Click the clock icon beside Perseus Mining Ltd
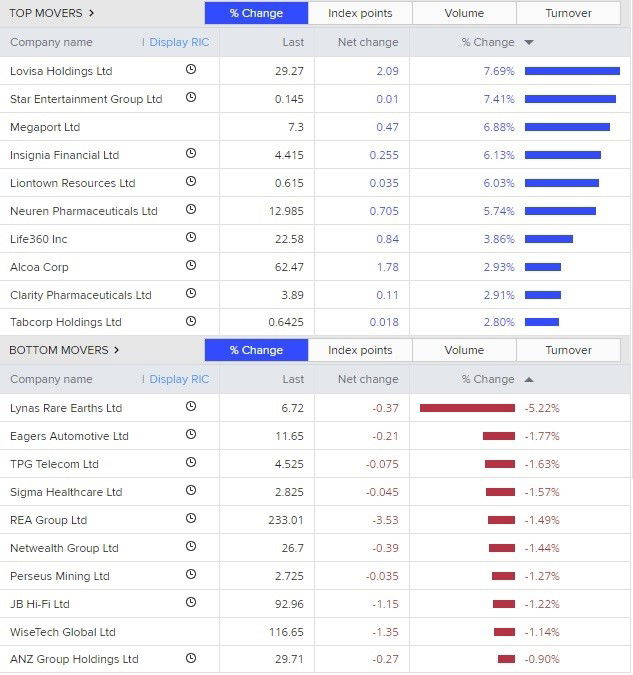The height and width of the screenshot is (675, 633). click(191, 574)
